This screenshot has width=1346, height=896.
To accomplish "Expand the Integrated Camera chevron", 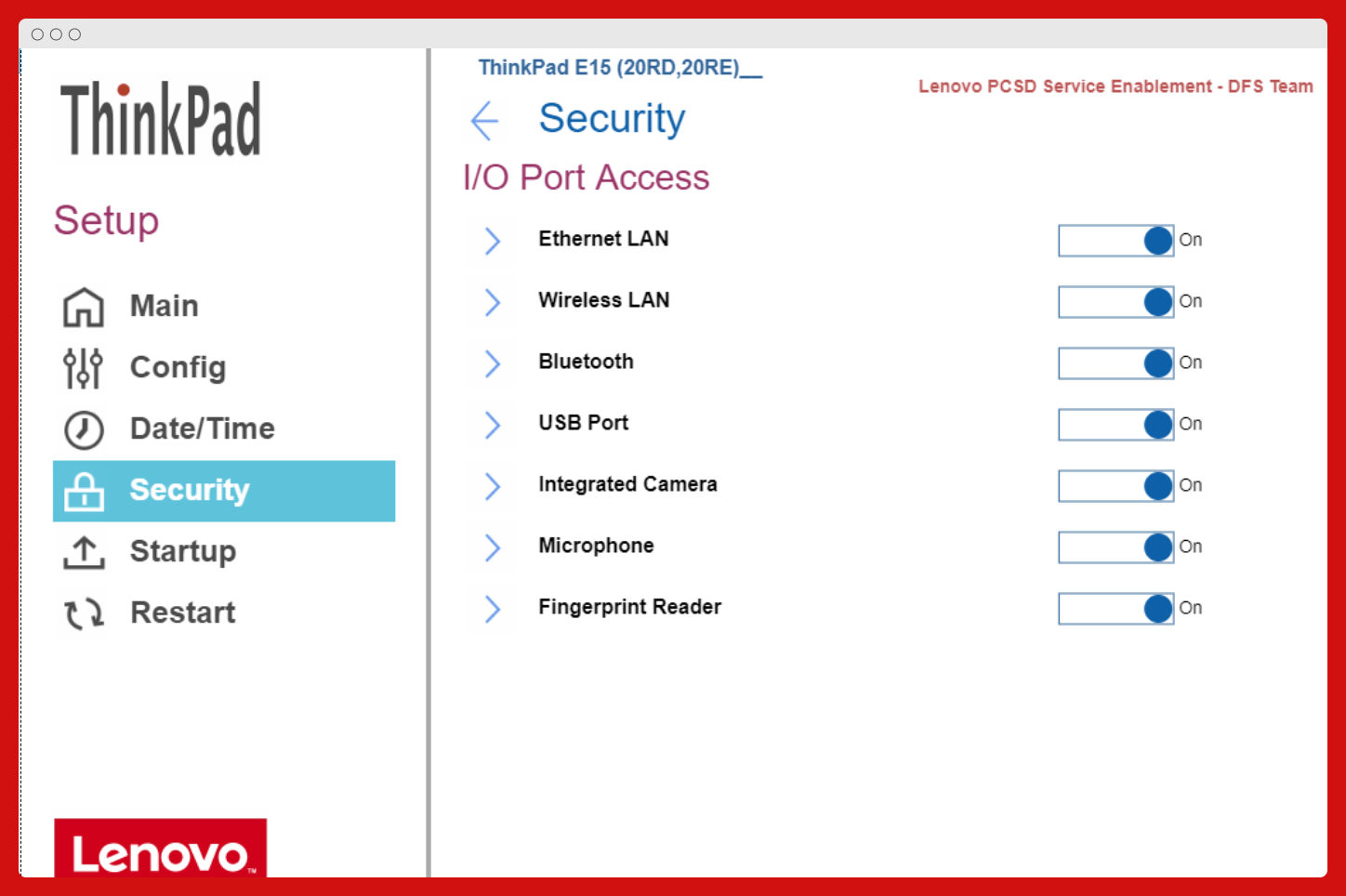I will tap(493, 486).
